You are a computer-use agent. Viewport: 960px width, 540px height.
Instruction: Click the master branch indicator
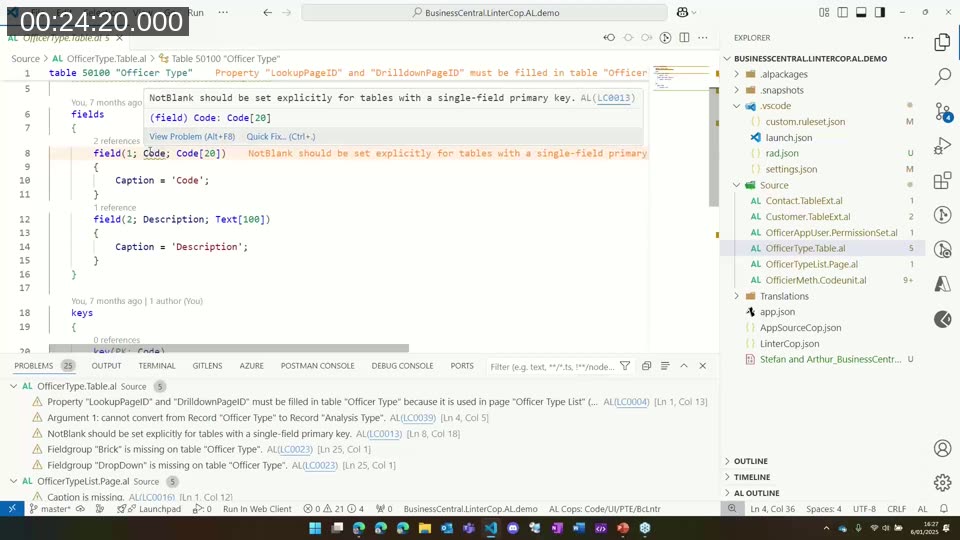click(x=50, y=509)
